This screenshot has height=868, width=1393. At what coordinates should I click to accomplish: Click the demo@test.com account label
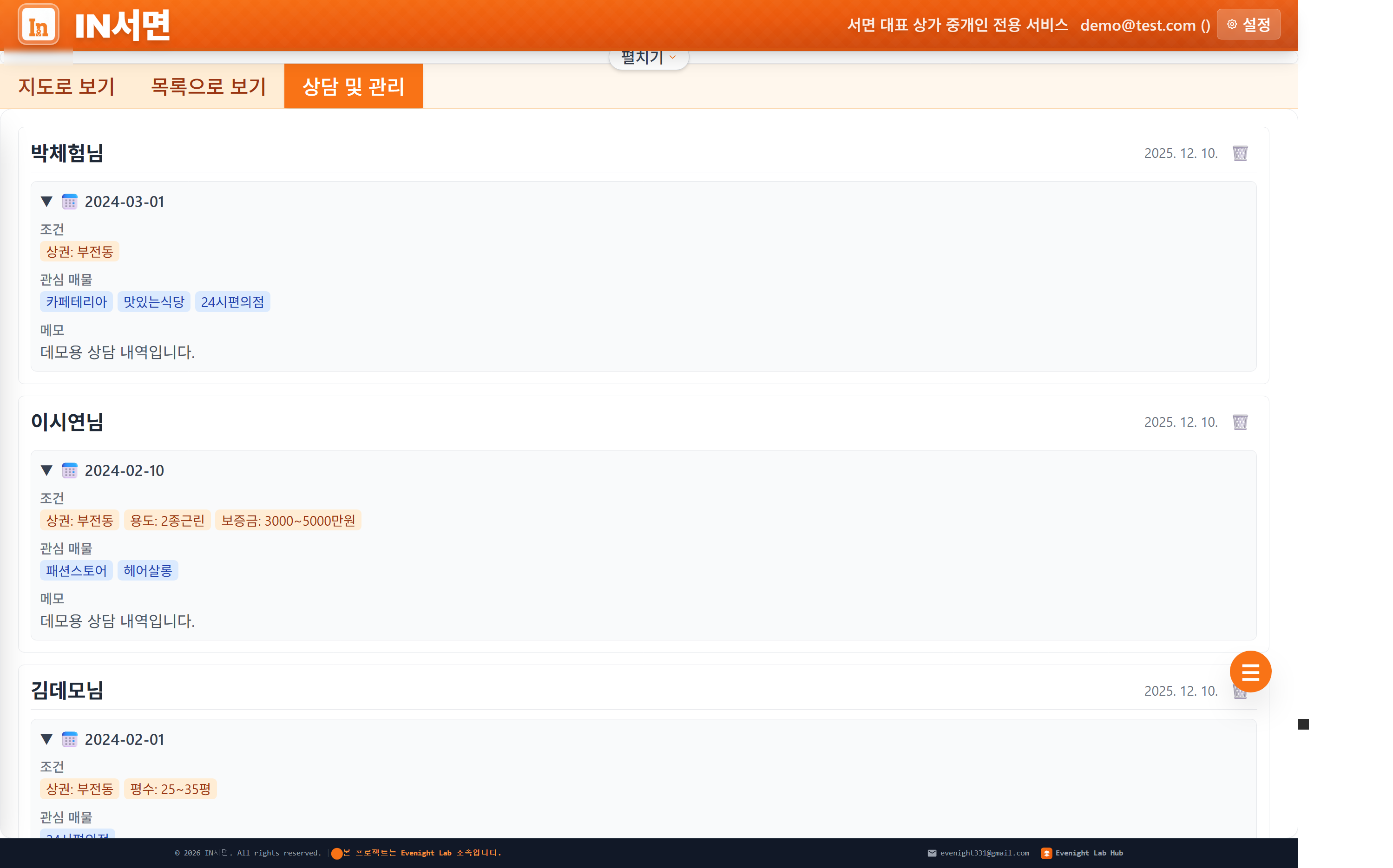click(x=1145, y=25)
